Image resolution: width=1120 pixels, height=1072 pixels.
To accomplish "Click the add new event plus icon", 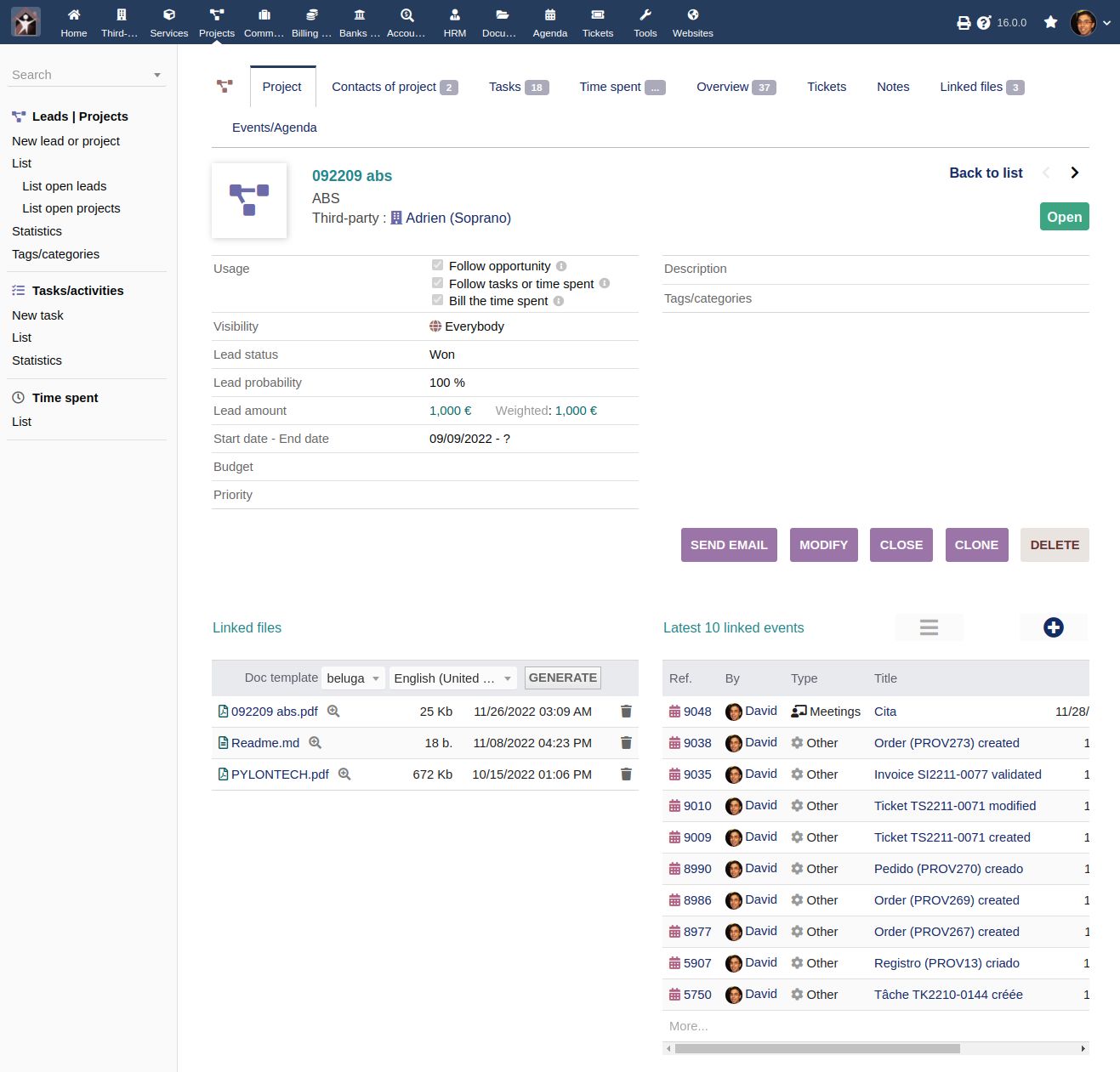I will (1053, 627).
